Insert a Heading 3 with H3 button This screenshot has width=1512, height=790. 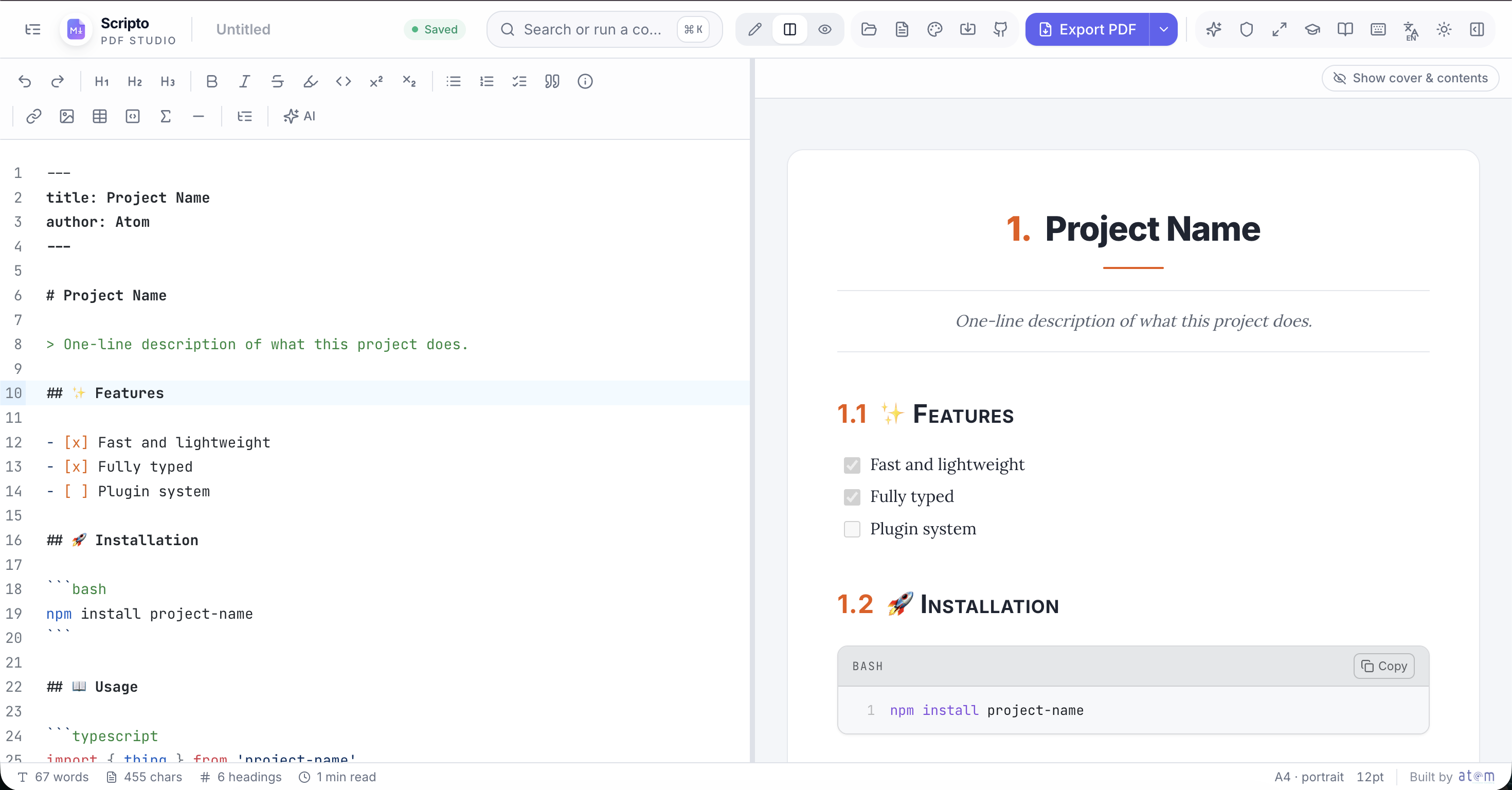click(x=167, y=82)
